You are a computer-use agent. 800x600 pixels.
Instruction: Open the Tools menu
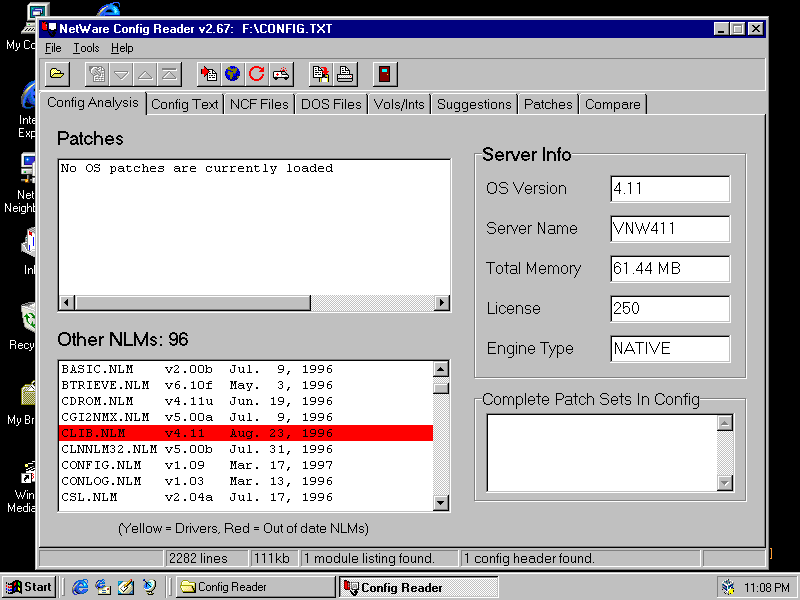86,48
